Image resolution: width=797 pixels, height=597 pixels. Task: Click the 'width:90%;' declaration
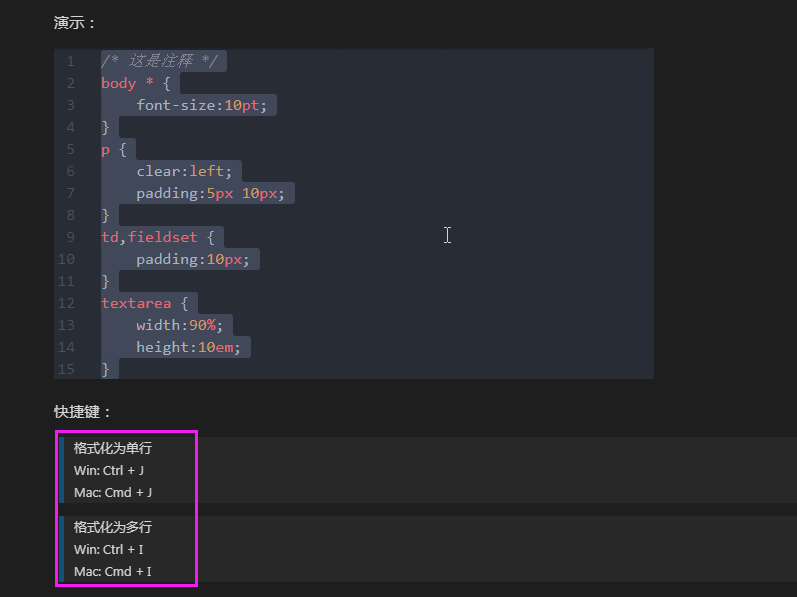(179, 325)
